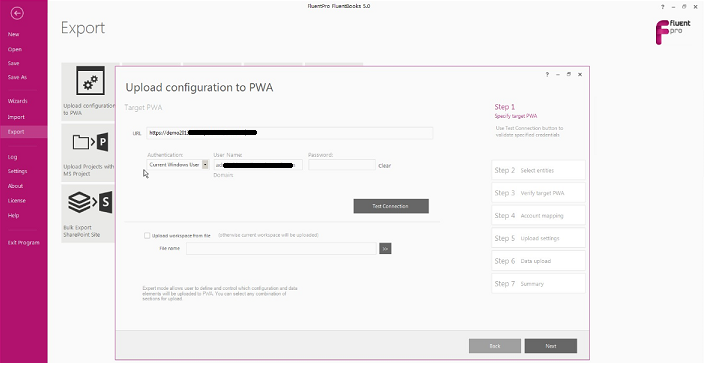Open Settings from the sidebar
This screenshot has height=365, width=704.
pyautogui.click(x=18, y=171)
